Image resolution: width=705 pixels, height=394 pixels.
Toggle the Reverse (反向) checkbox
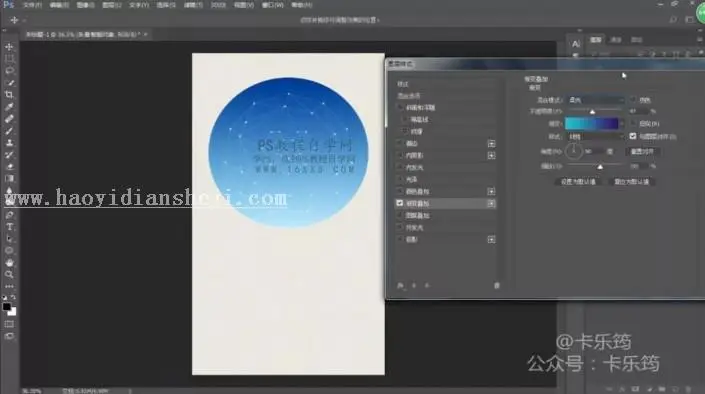pyautogui.click(x=633, y=123)
